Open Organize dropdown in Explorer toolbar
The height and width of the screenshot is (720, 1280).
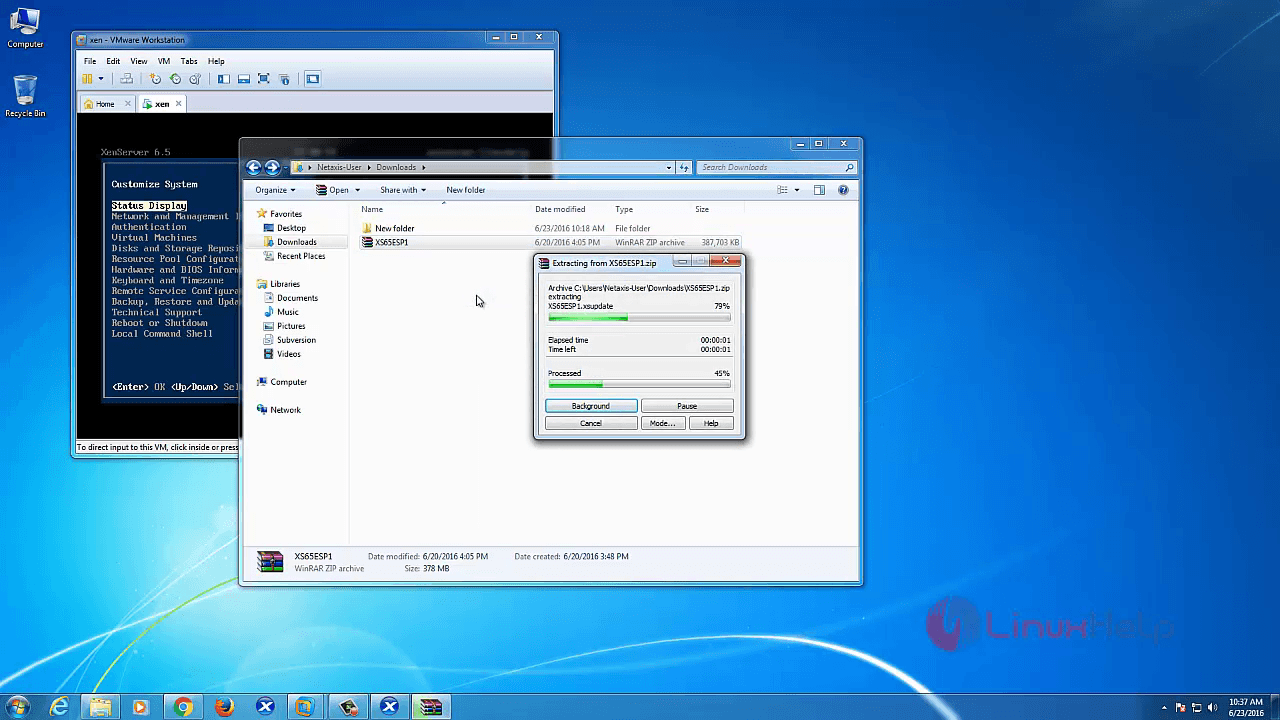click(x=275, y=190)
